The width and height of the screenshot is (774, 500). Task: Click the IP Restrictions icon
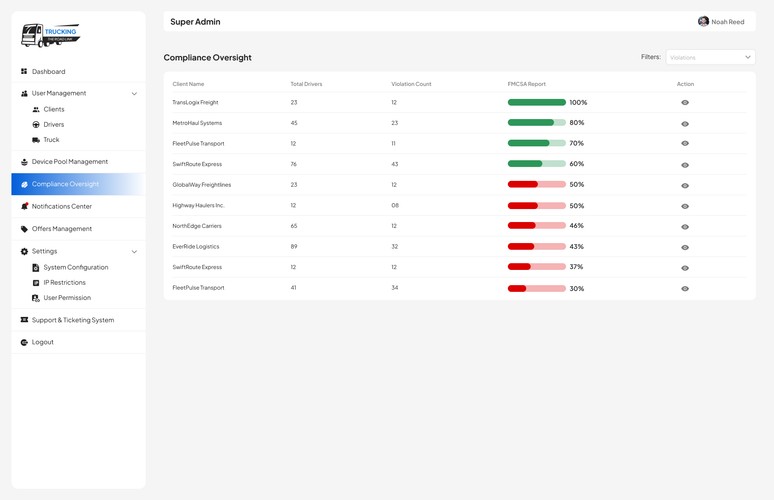click(x=36, y=283)
